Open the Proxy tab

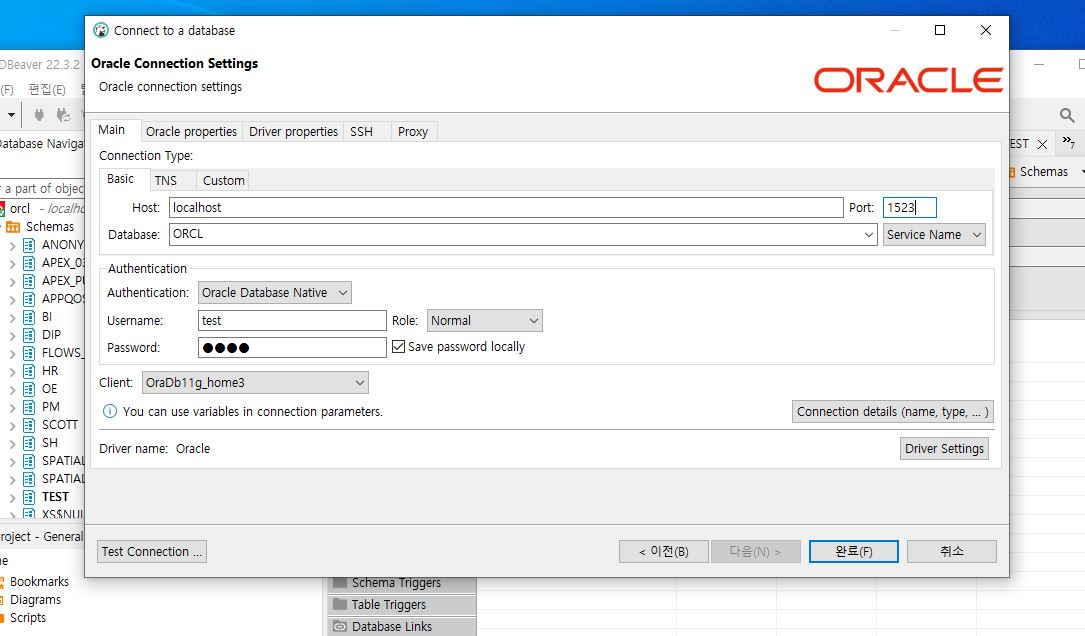tap(413, 131)
